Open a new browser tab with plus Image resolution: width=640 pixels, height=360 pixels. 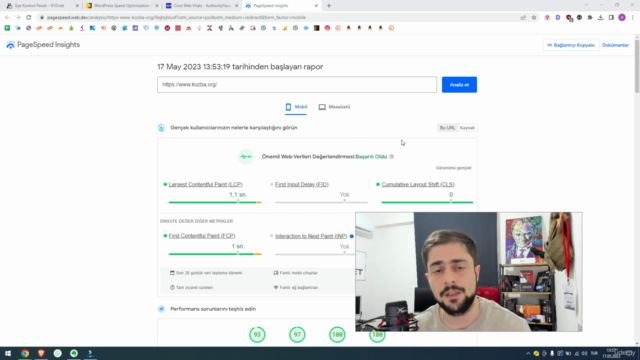click(x=329, y=6)
